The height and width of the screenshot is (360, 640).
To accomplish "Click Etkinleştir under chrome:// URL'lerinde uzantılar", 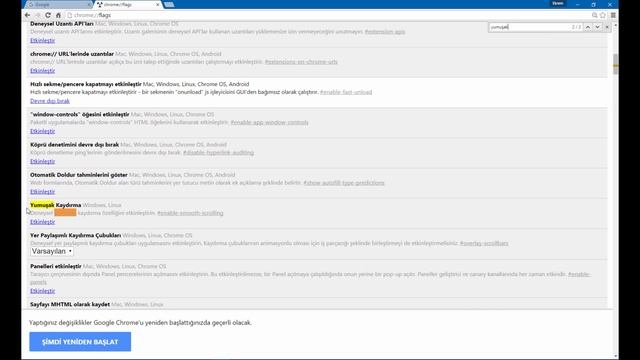I will (x=42, y=71).
